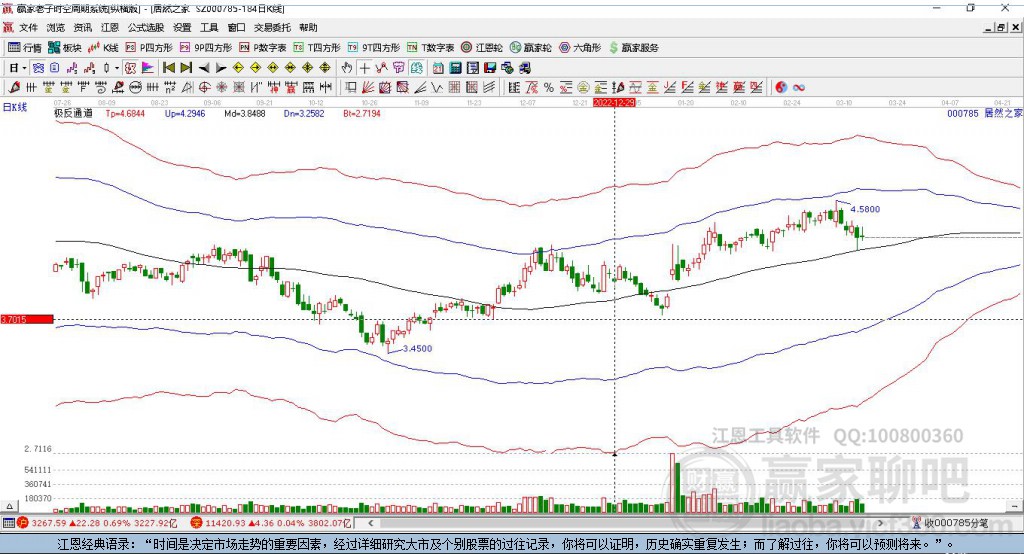Expand the 日 period dropdown
The width and height of the screenshot is (1024, 554).
pyautogui.click(x=24, y=68)
